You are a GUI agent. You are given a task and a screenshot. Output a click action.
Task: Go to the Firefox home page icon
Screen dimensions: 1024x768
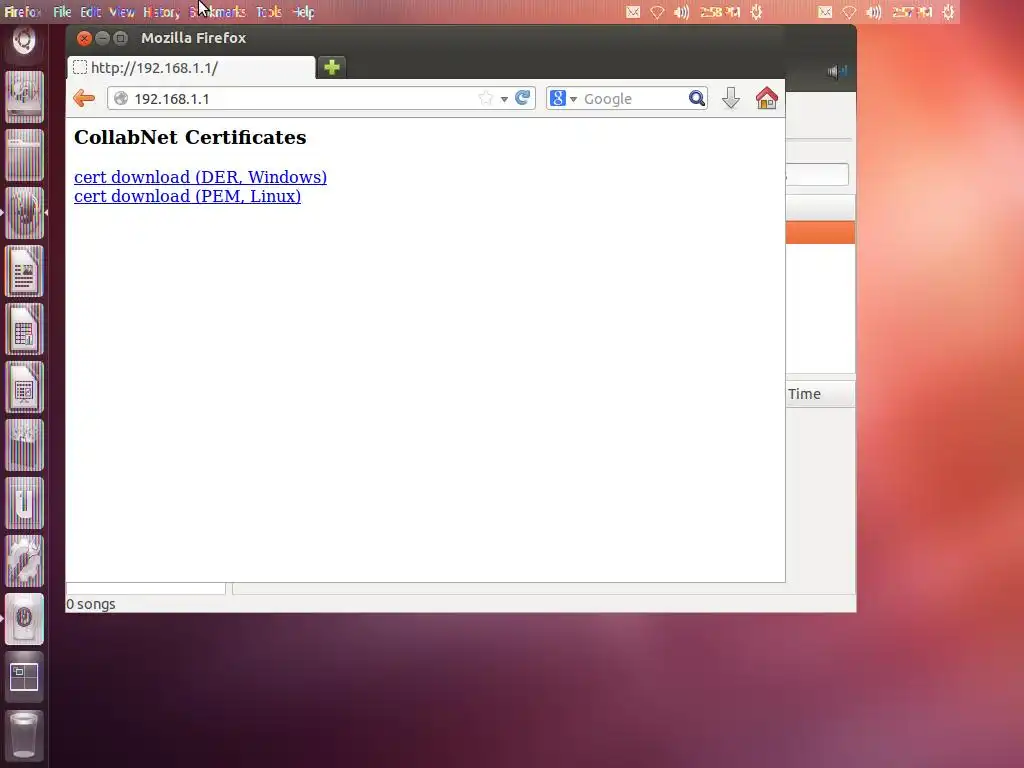pos(767,99)
